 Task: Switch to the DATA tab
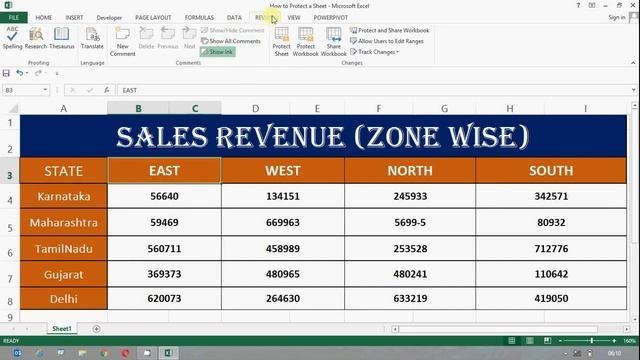[234, 18]
